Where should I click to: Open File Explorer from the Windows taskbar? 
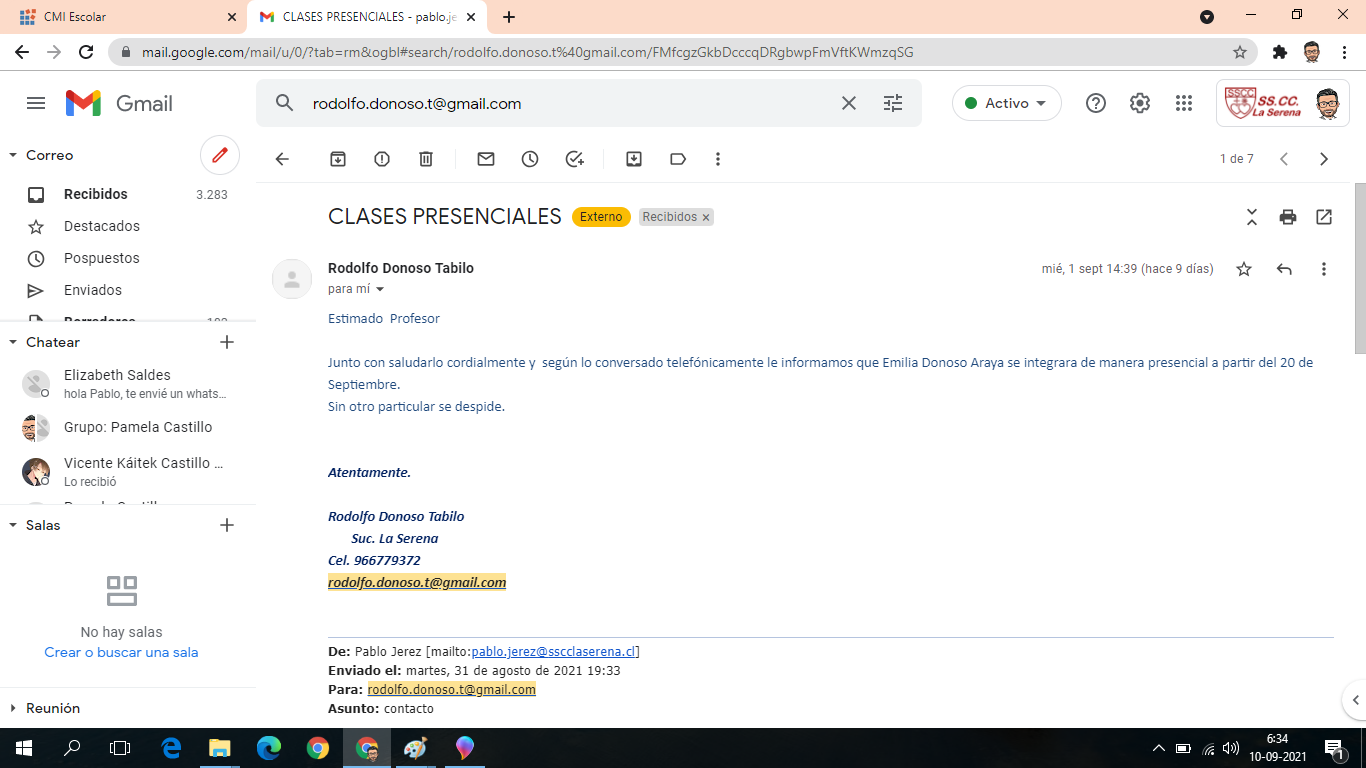pos(219,748)
